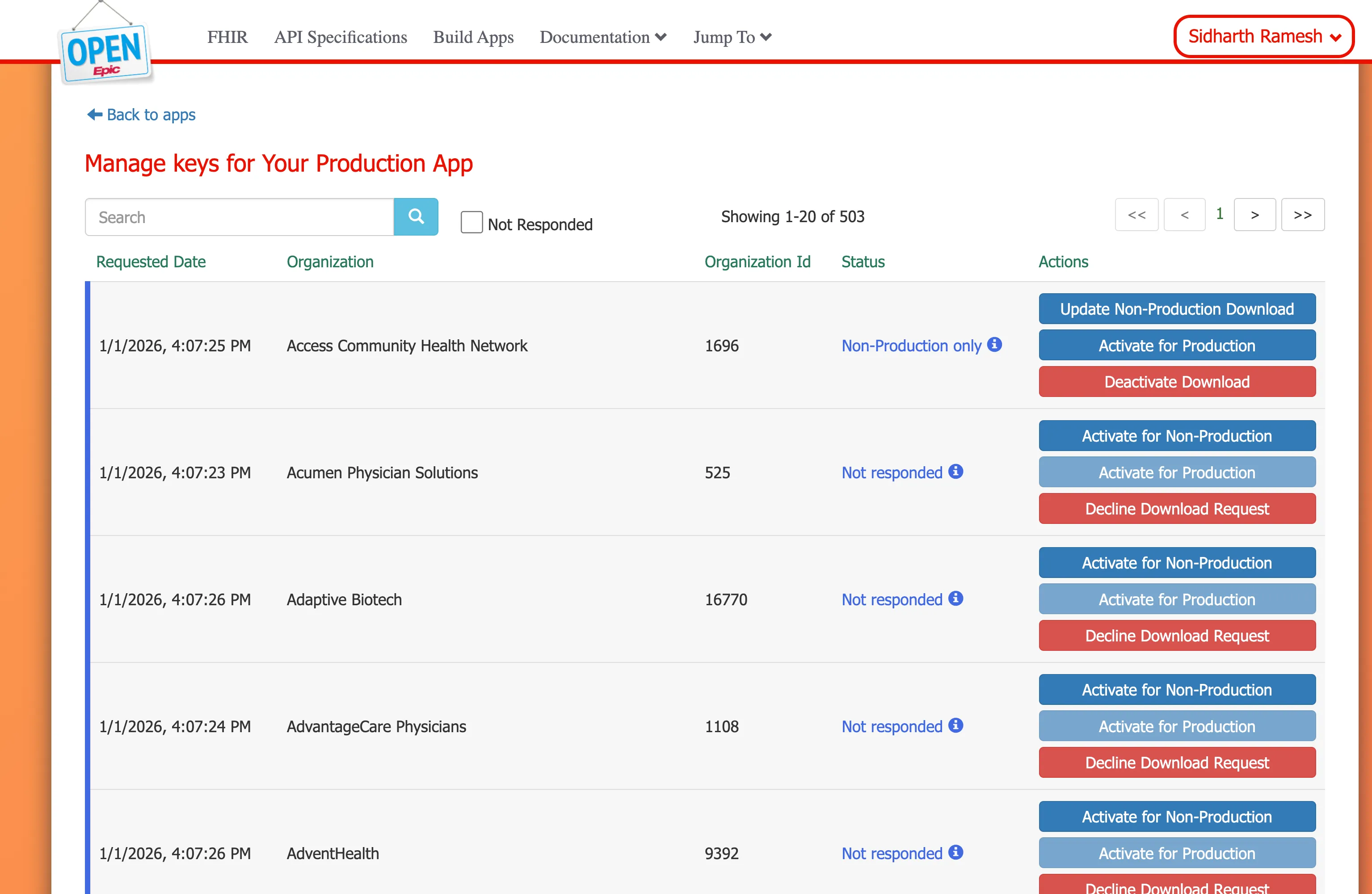The height and width of the screenshot is (894, 1372).
Task: Open the Sidharth Ramesh account menu
Action: click(x=1263, y=36)
